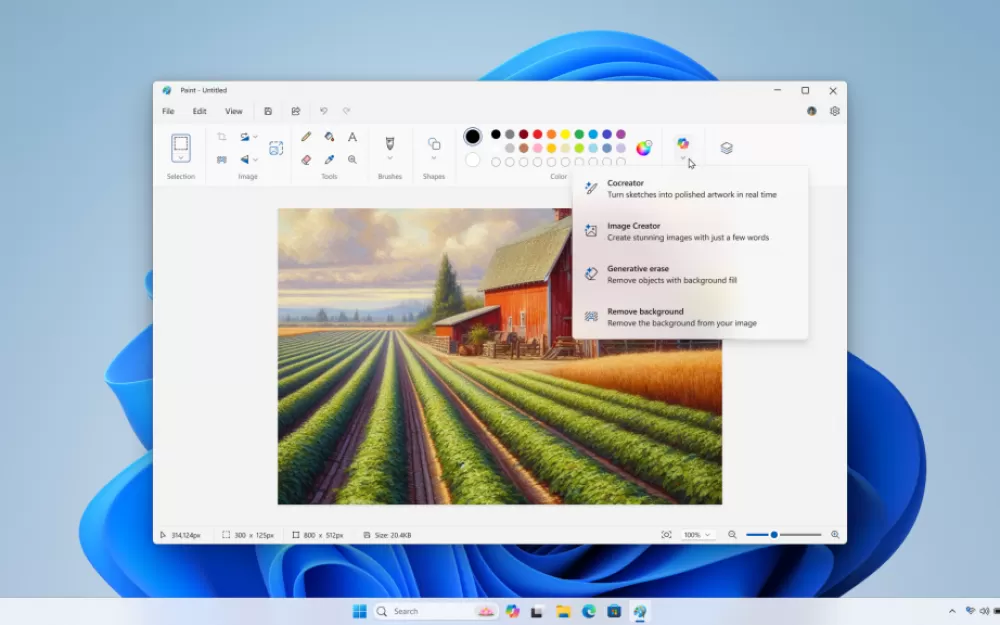The image size is (1000, 625).
Task: Pick the orange color swatch
Action: pyautogui.click(x=551, y=134)
